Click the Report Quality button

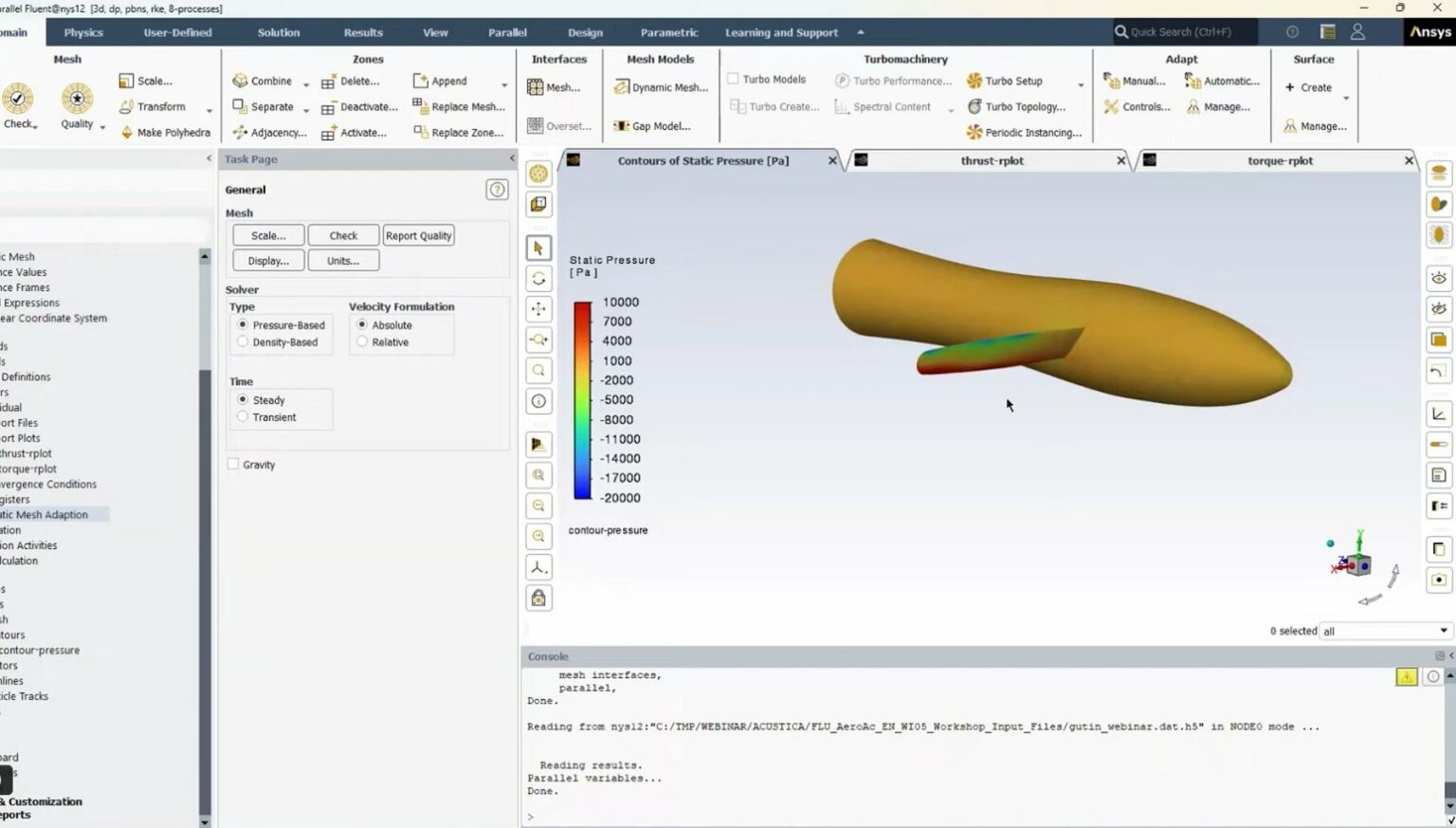[418, 235]
